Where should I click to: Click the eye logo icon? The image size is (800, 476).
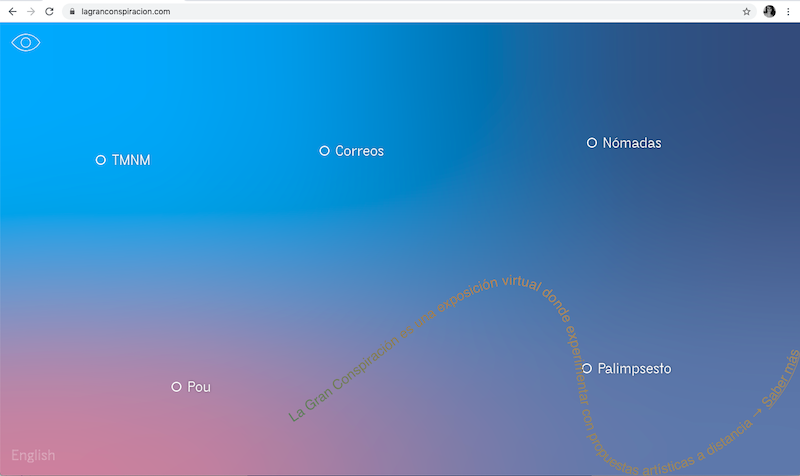point(25,43)
